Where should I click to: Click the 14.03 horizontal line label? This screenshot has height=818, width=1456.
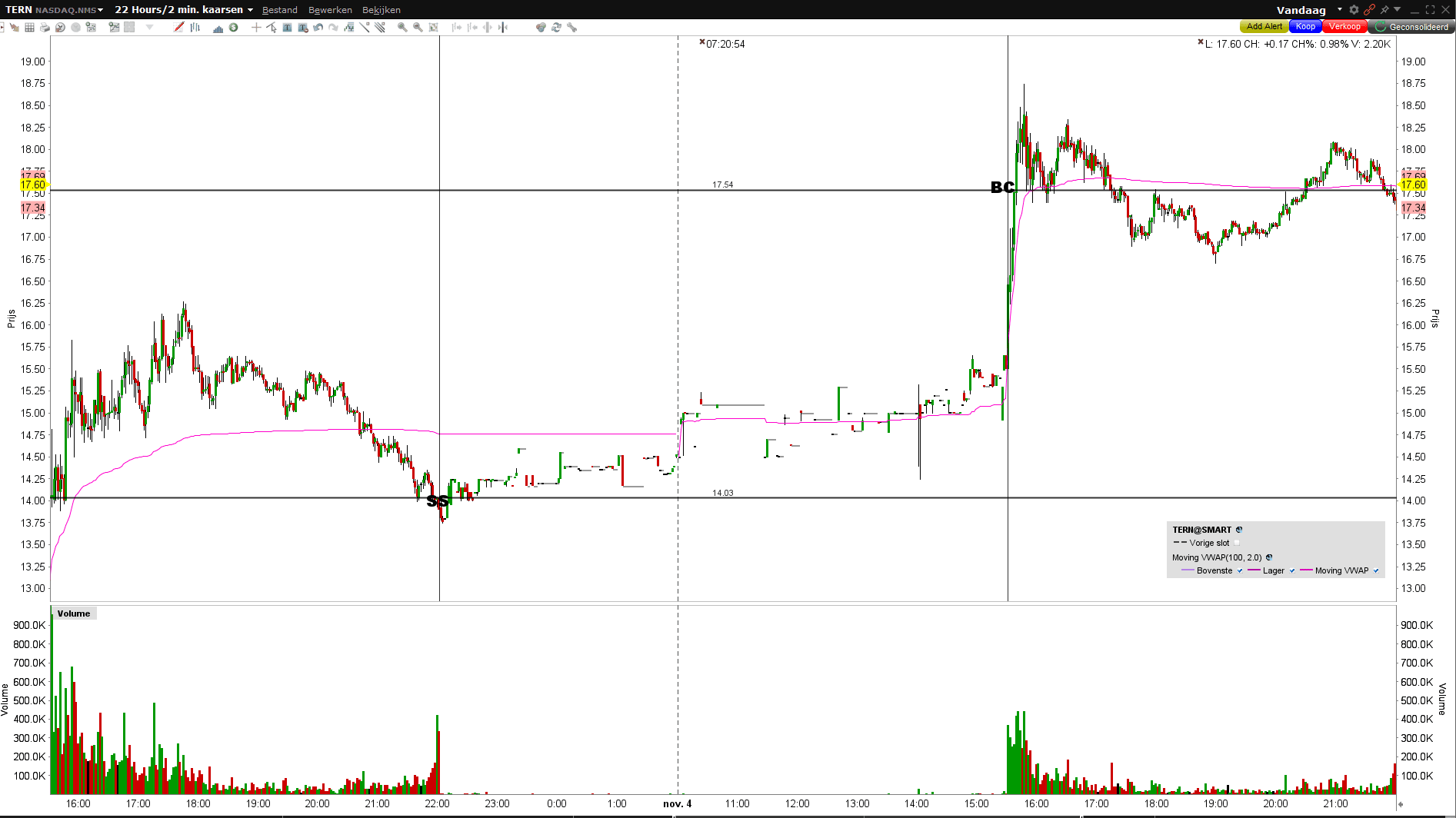tap(723, 493)
